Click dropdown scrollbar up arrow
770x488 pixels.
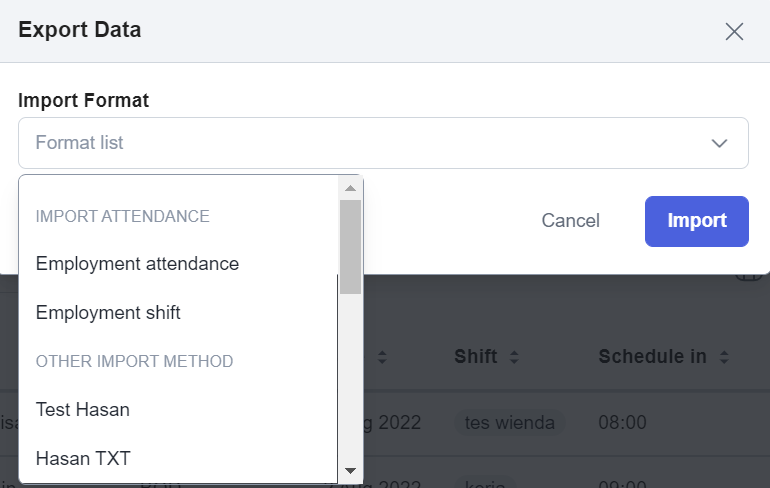pyautogui.click(x=350, y=188)
